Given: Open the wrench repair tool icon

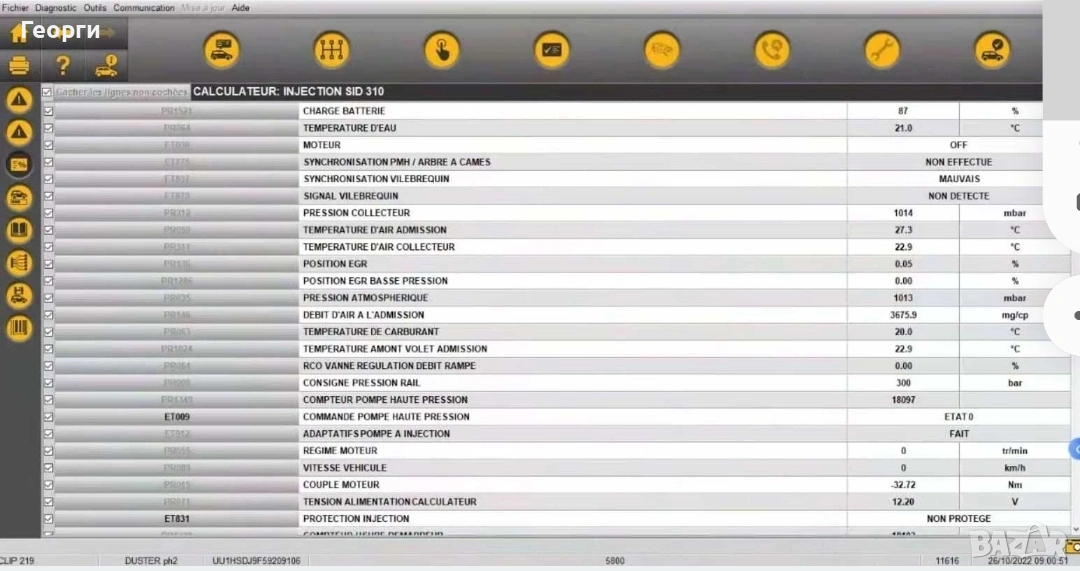Looking at the screenshot, I should 882,50.
